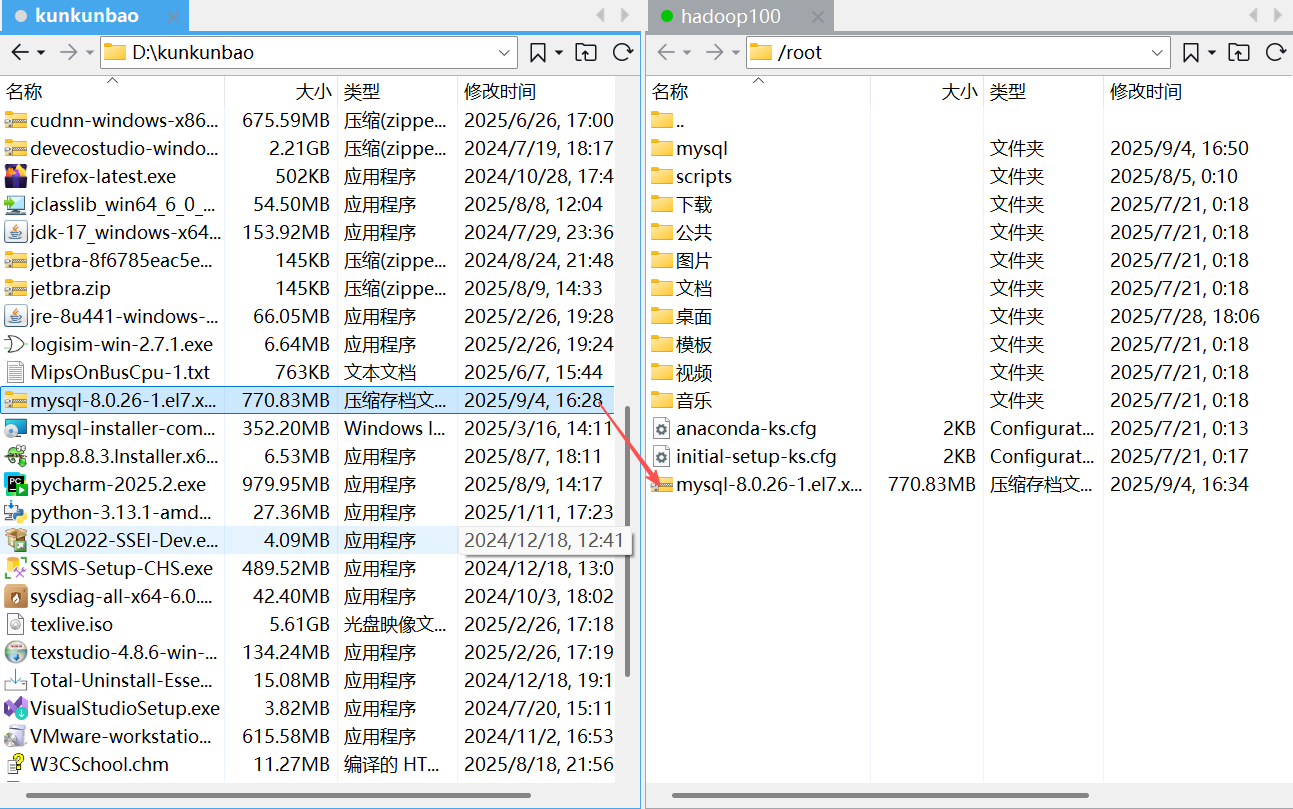1293x809 pixels.
Task: Open the remote address bar history dropdown
Action: tap(1158, 52)
